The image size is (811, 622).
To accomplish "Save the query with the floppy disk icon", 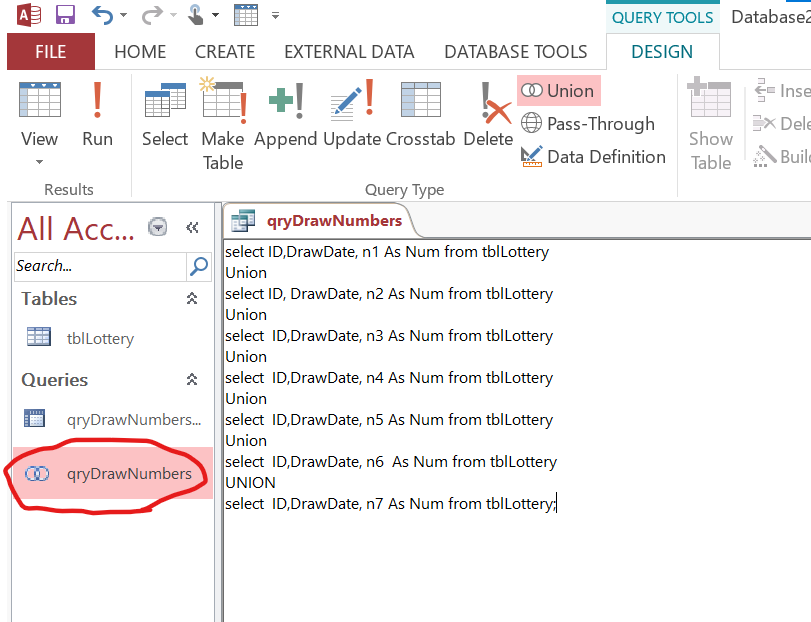I will pyautogui.click(x=65, y=15).
